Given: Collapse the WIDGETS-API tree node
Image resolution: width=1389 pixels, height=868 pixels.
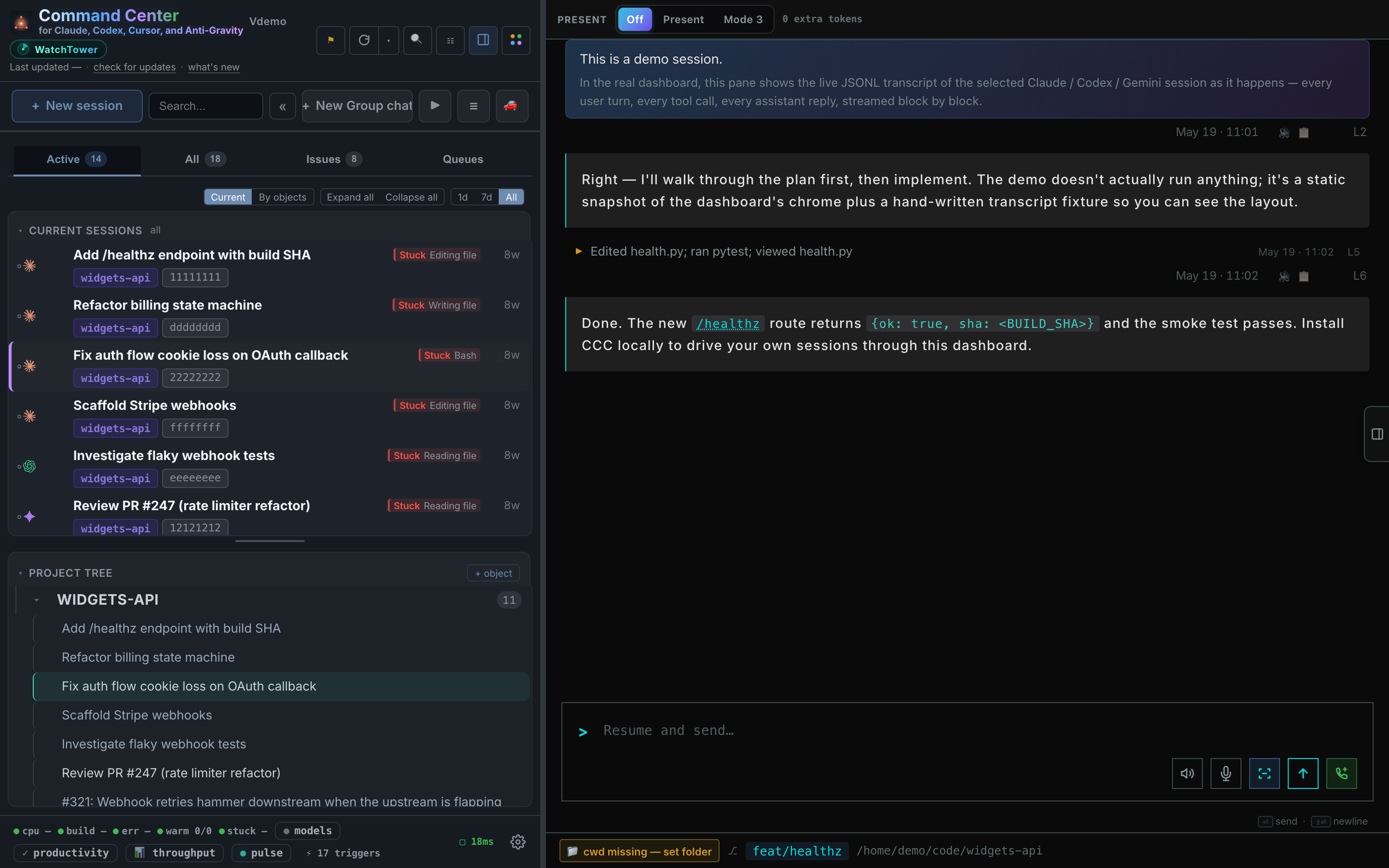Looking at the screenshot, I should point(37,600).
